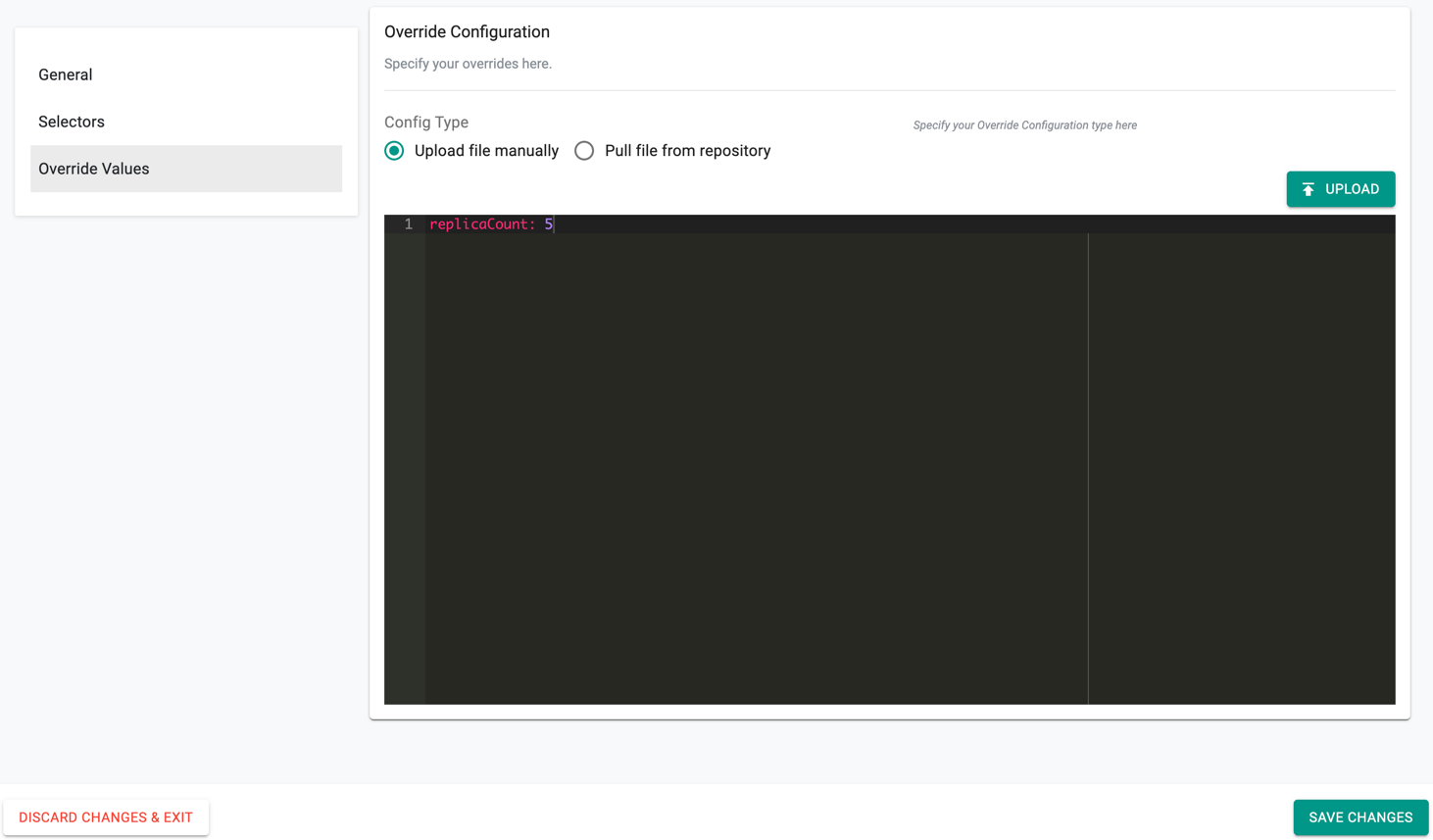This screenshot has height=840, width=1433.
Task: Click the Upload button
Action: (1340, 189)
